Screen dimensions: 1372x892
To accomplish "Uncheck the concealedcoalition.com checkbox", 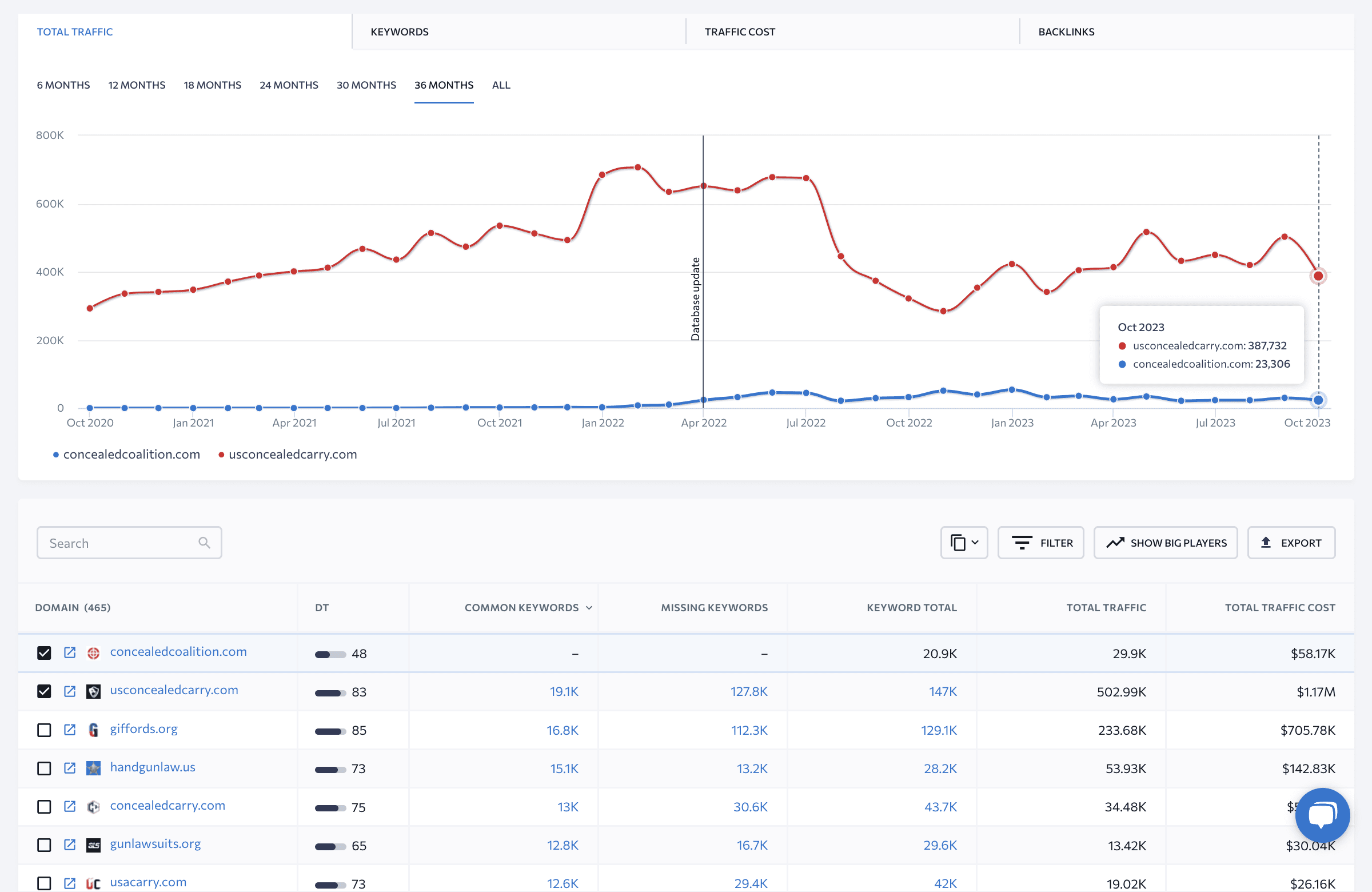I will point(45,653).
